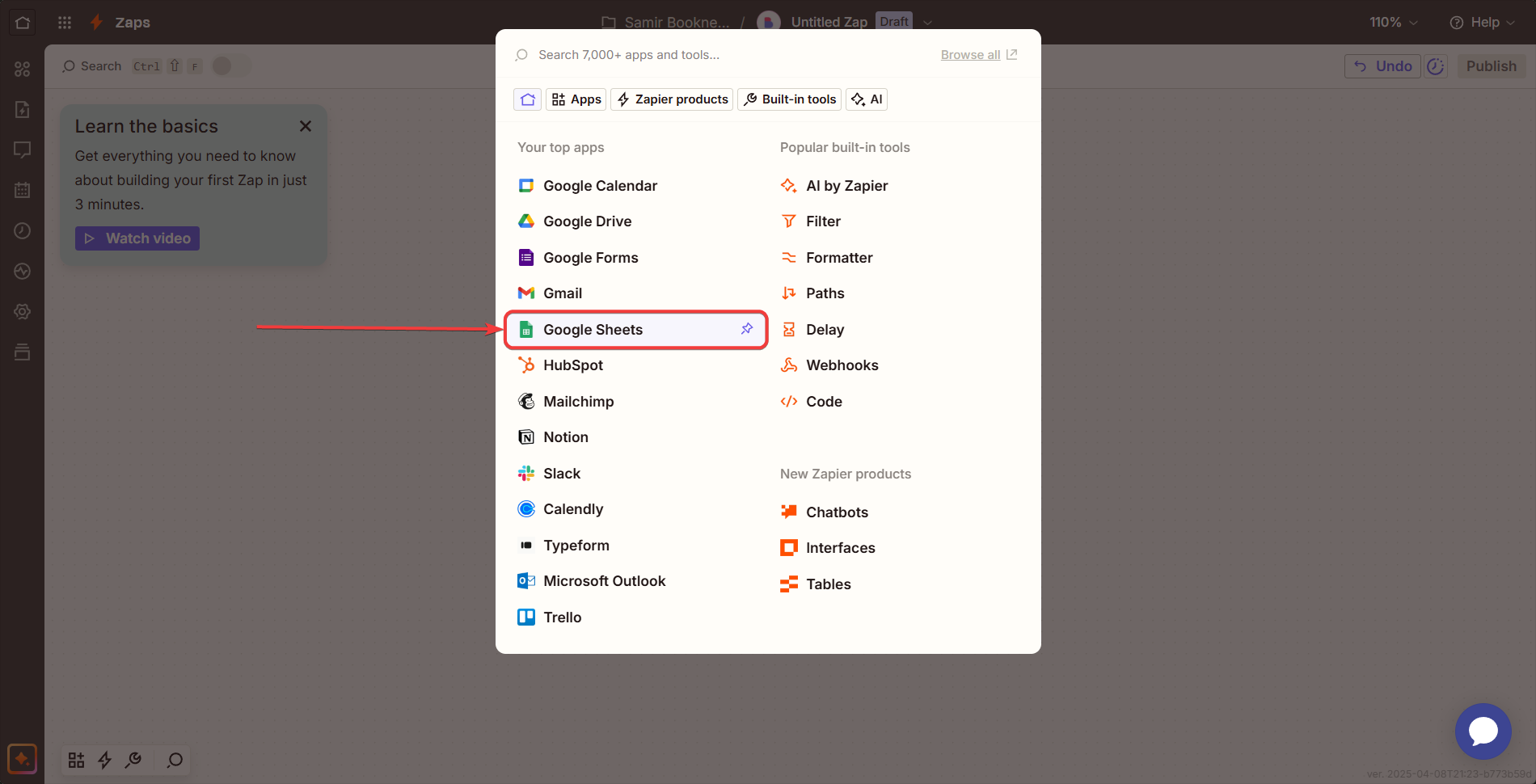Open the sidebar history clock icon

23,231
